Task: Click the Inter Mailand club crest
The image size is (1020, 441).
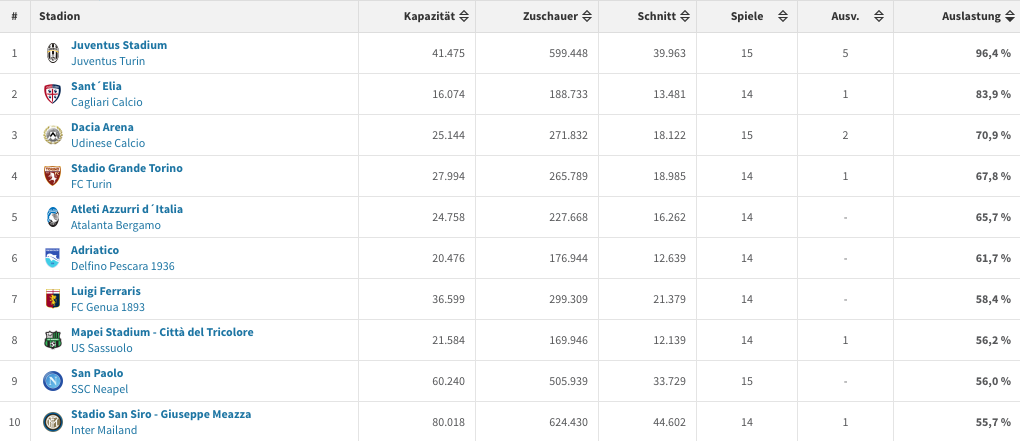Action: (52, 422)
